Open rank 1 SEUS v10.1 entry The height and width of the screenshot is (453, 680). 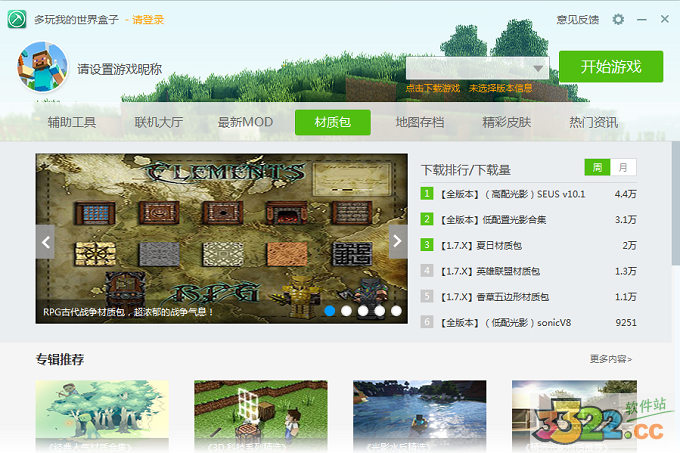(529, 194)
